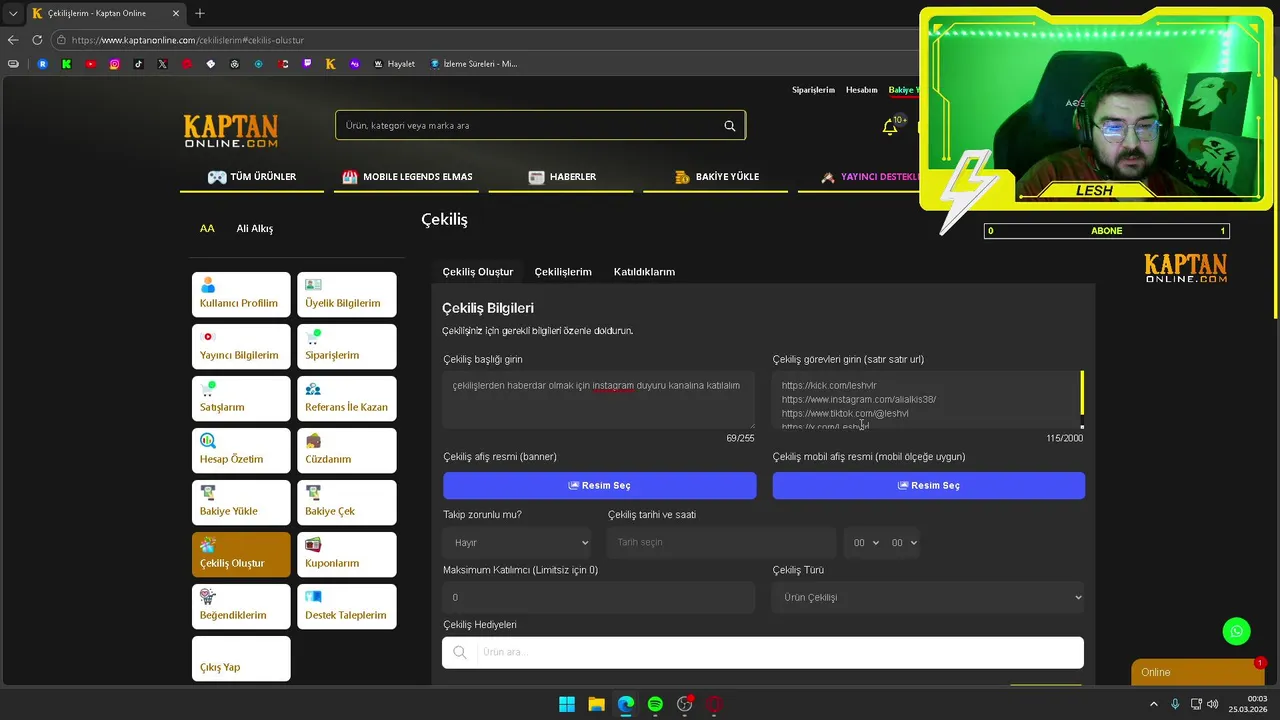Open the Instagram bookmark icon
The image size is (1280, 720).
(115, 64)
